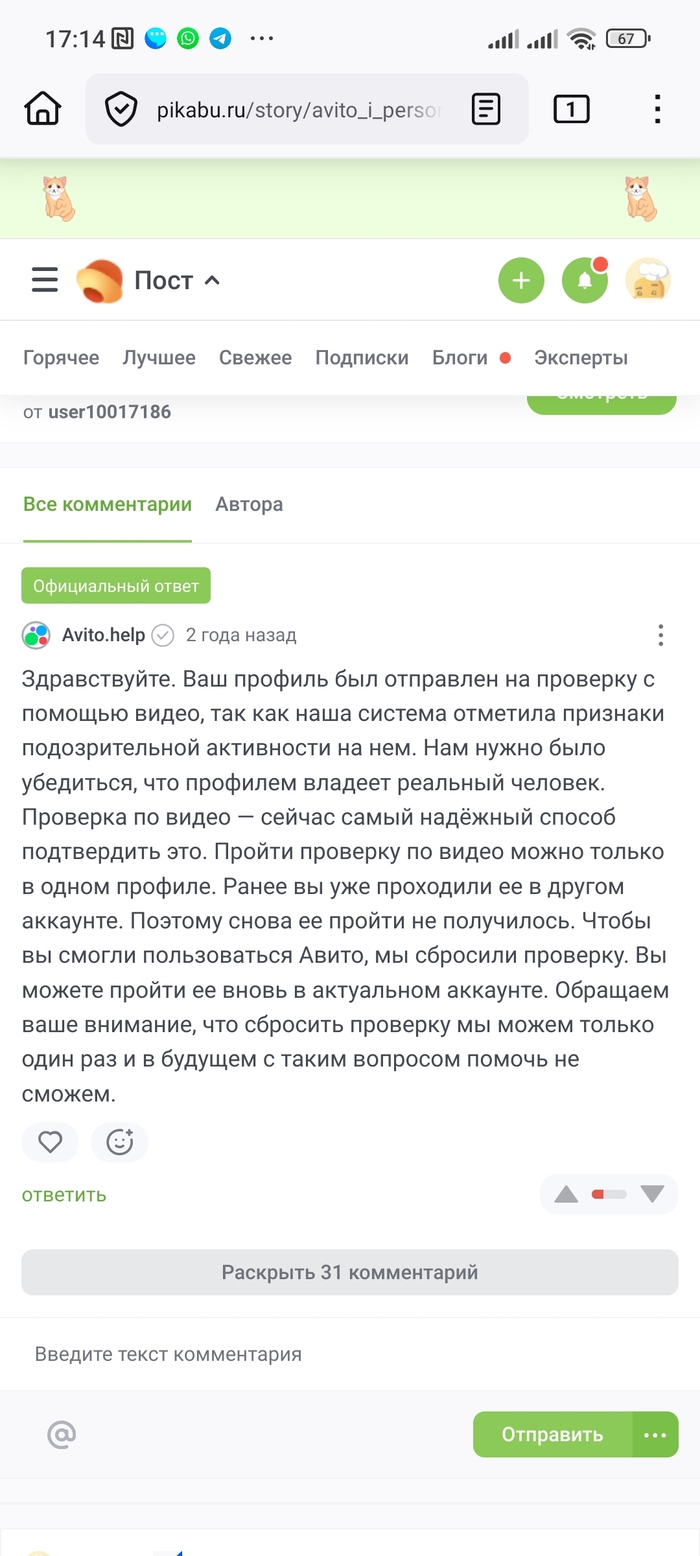Viewport: 700px width, 1556px height.
Task: Toggle the heart like on the comment
Action: [x=50, y=1142]
